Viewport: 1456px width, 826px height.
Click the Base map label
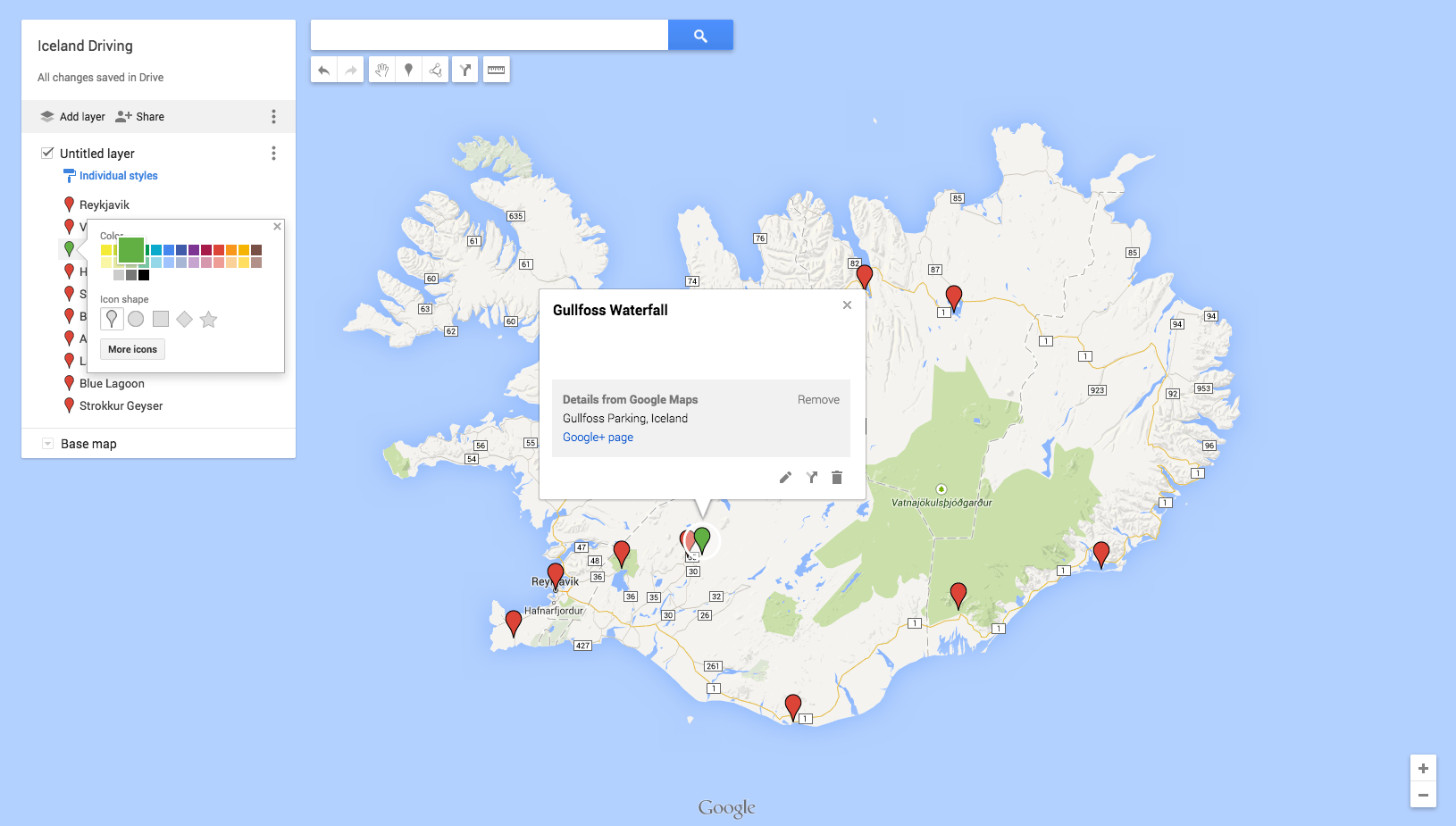pos(88,444)
